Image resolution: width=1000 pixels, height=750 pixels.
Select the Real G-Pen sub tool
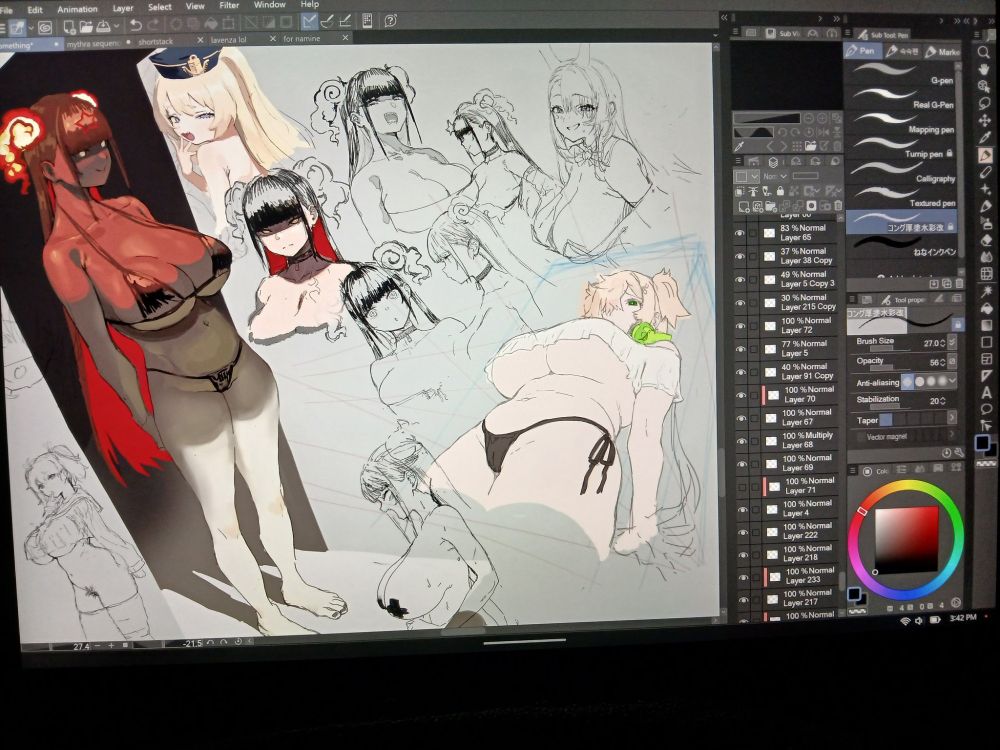902,99
